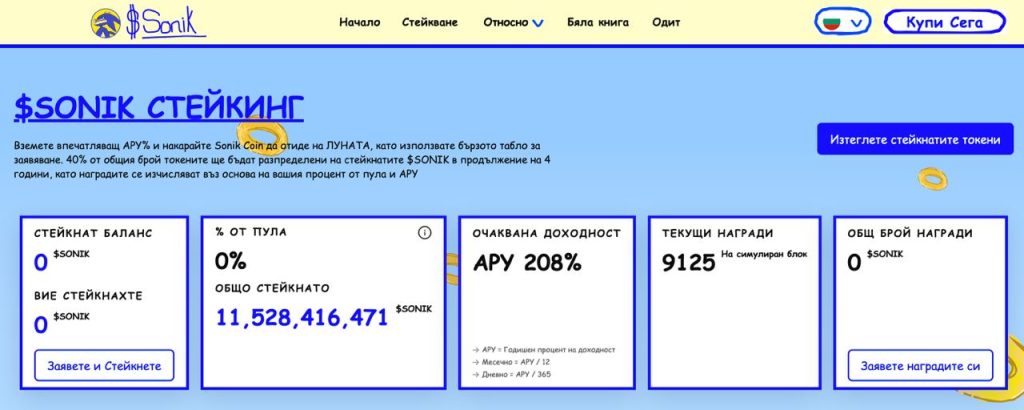Click the total staked value 11,528,416,471
1024x410 pixels.
(x=301, y=318)
